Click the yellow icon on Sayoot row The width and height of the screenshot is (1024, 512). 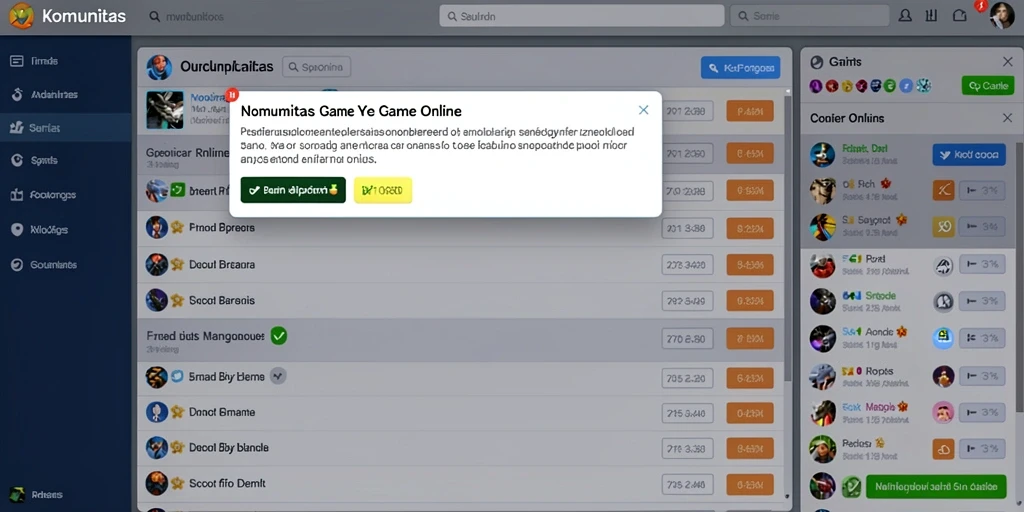(943, 227)
